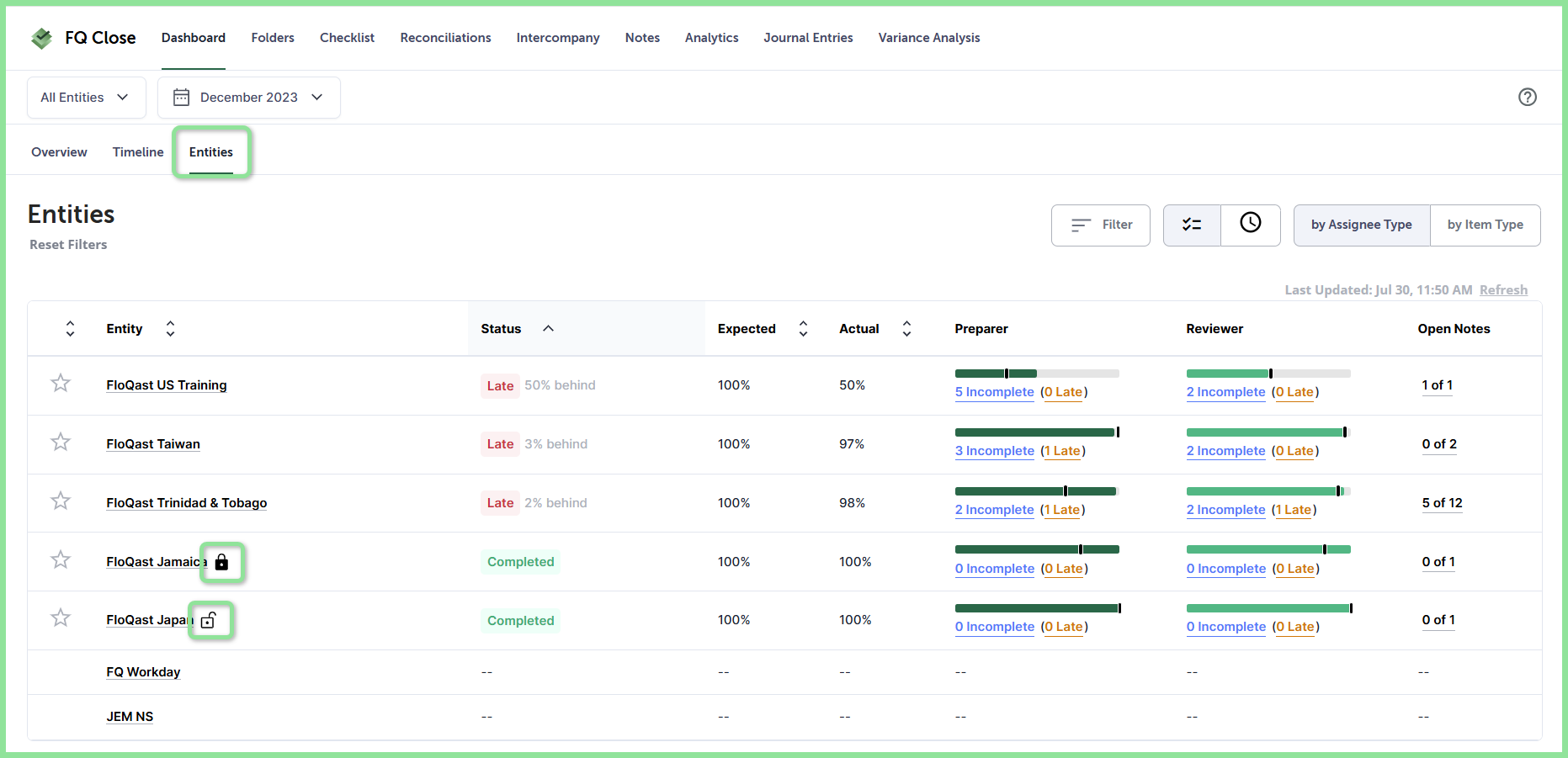This screenshot has height=758, width=1568.
Task: Select the checklist view icon button
Action: tap(1192, 225)
